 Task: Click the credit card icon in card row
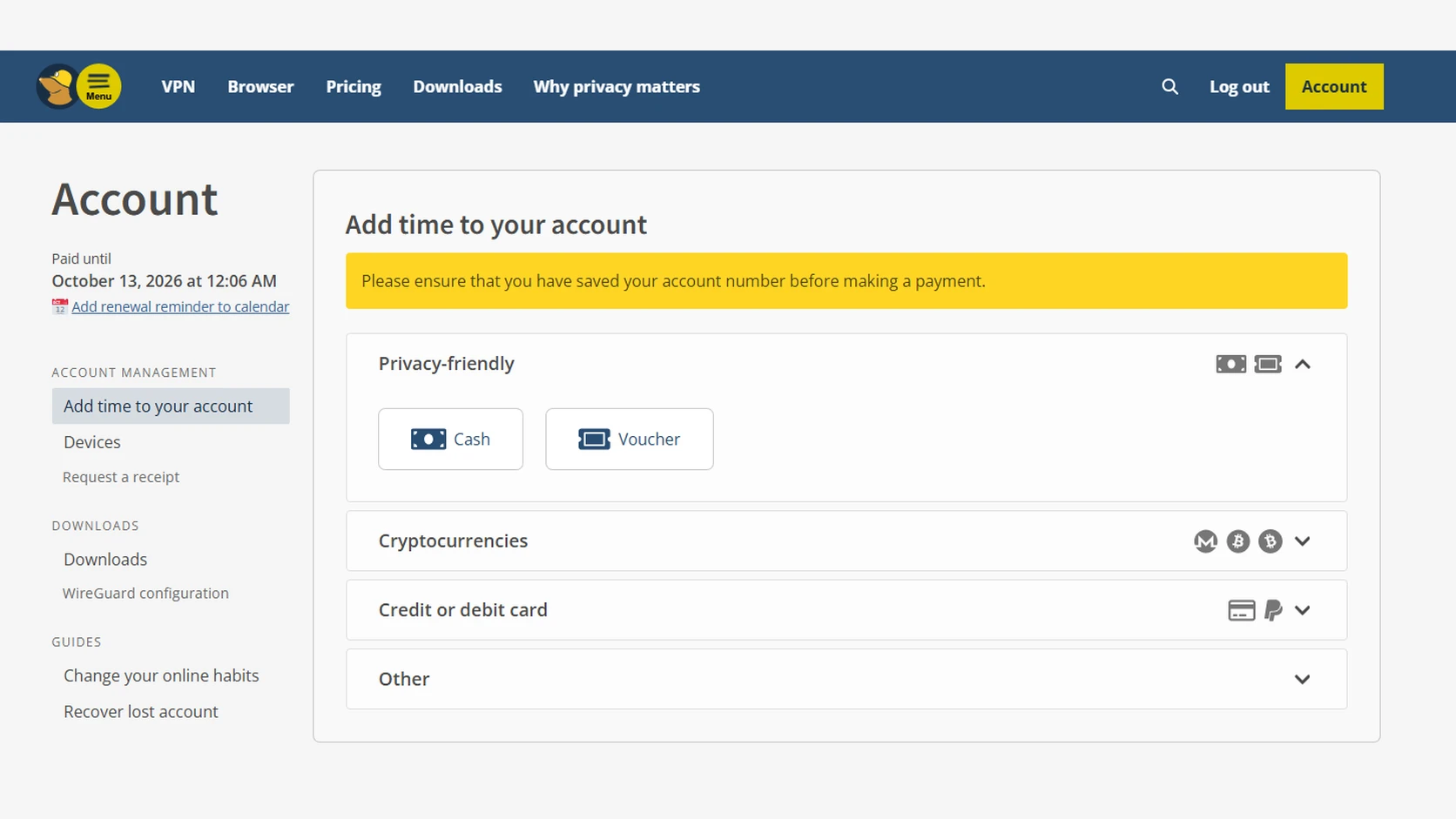coord(1241,610)
